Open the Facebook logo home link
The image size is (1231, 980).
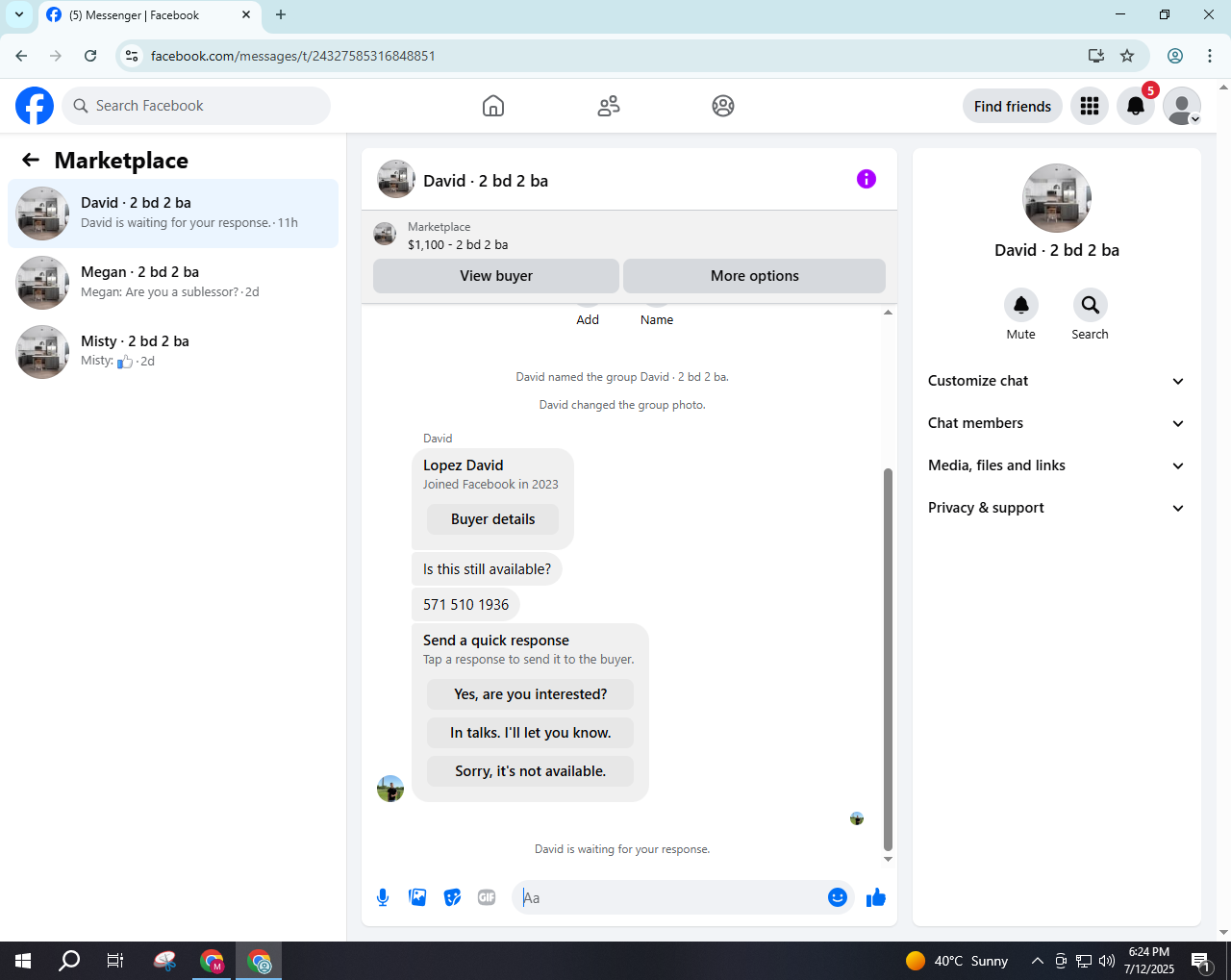point(35,106)
